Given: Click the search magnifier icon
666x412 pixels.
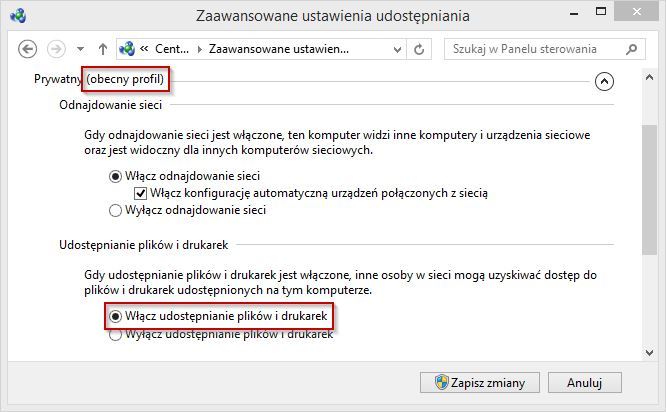Looking at the screenshot, I should [631, 49].
